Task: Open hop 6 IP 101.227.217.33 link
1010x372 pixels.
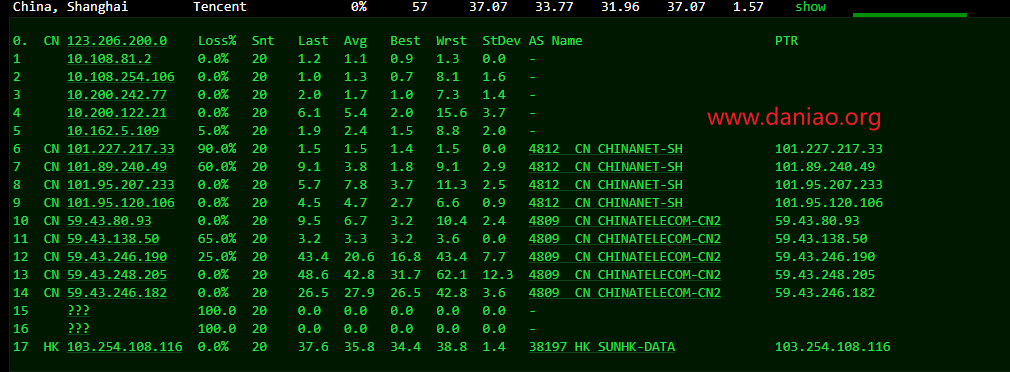Action: click(x=121, y=149)
